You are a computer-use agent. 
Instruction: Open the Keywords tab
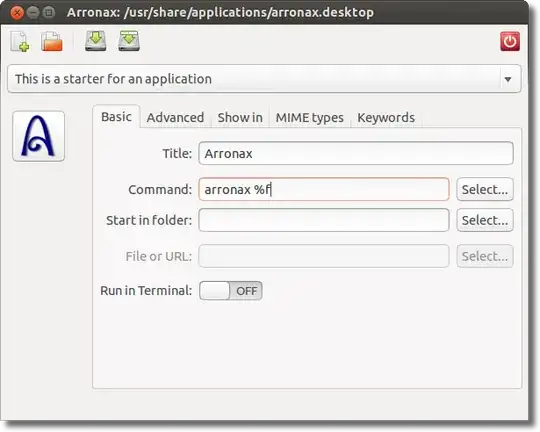(x=386, y=117)
